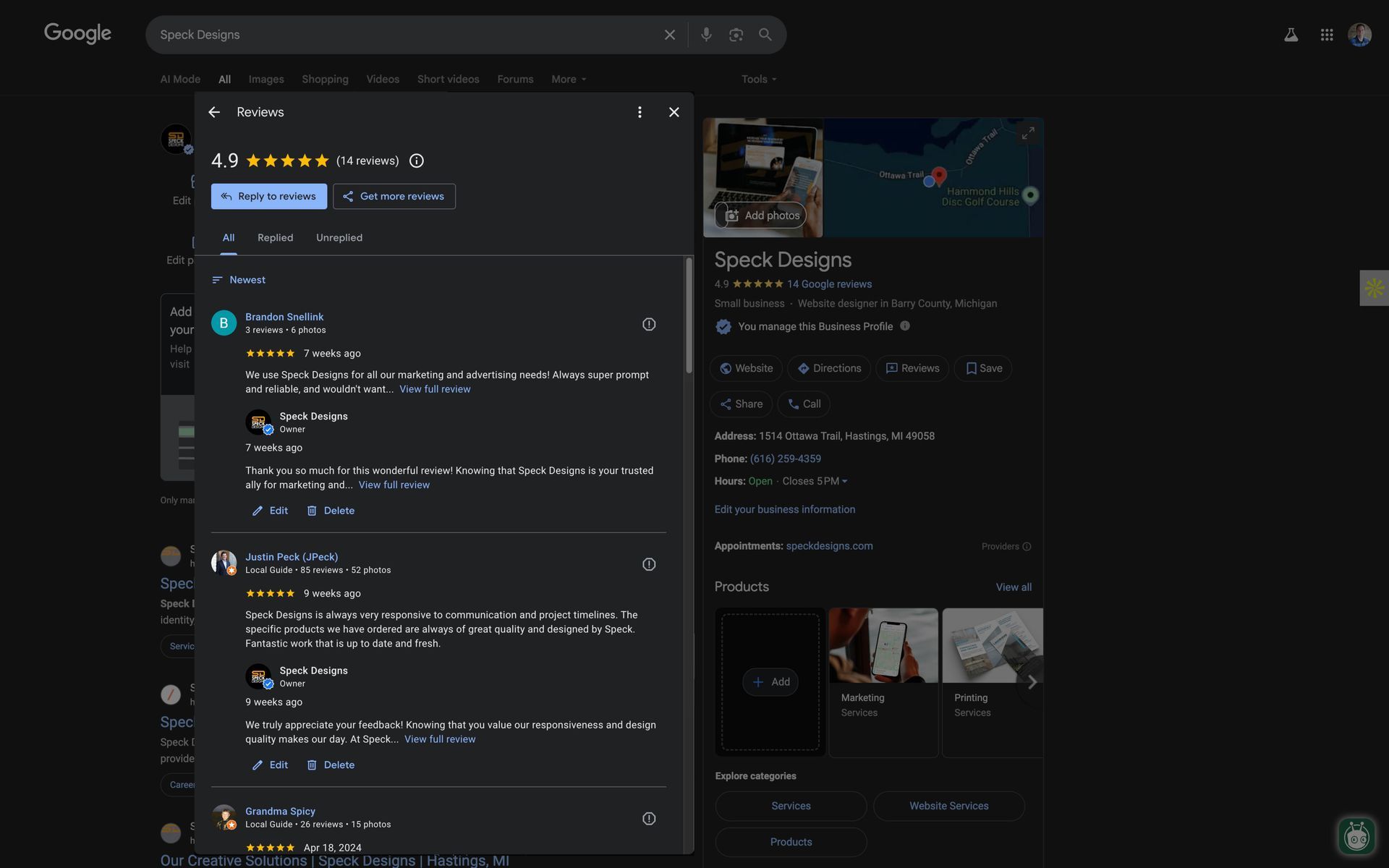Click Edit your business information

(x=785, y=509)
